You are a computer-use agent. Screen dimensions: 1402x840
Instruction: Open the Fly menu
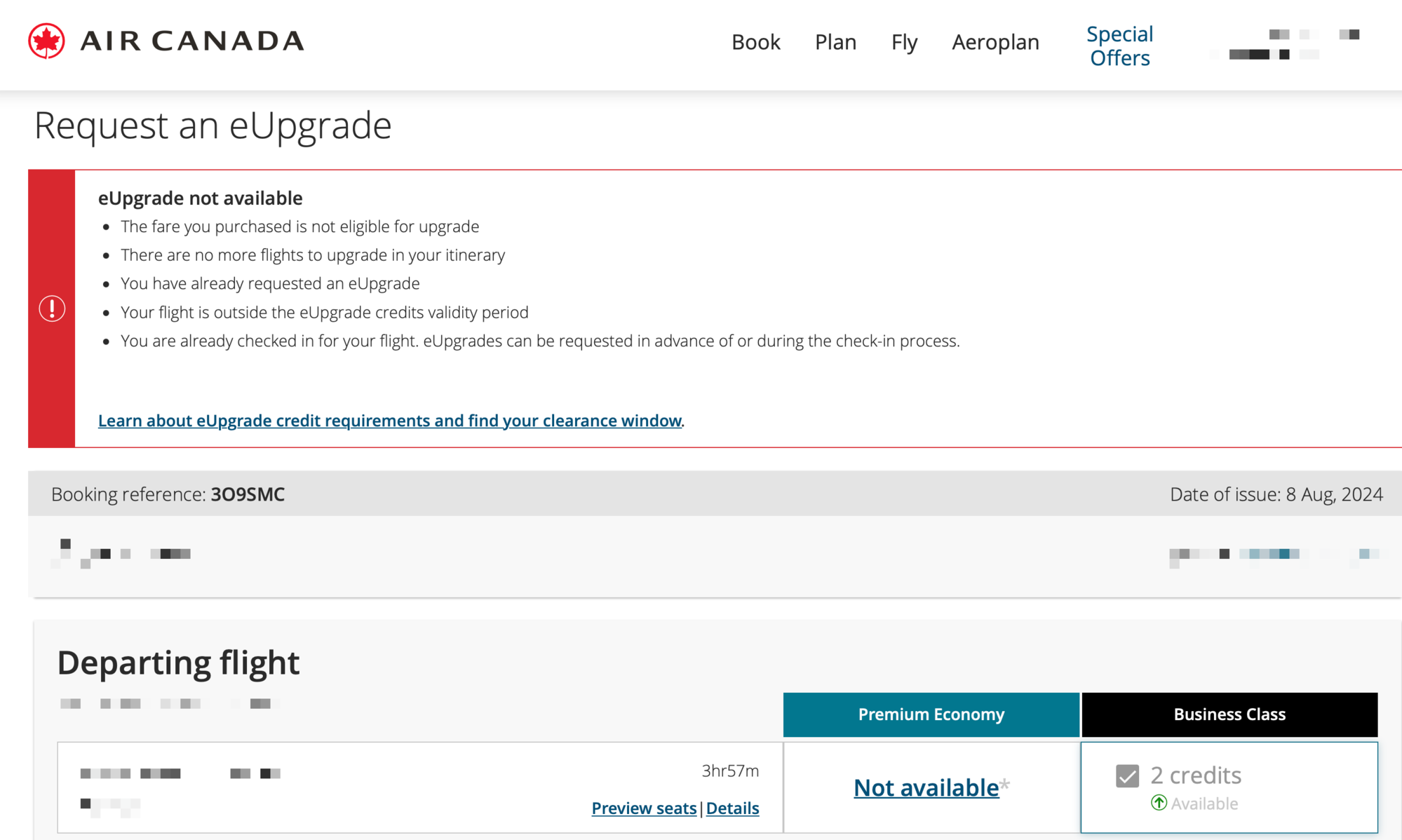point(904,42)
